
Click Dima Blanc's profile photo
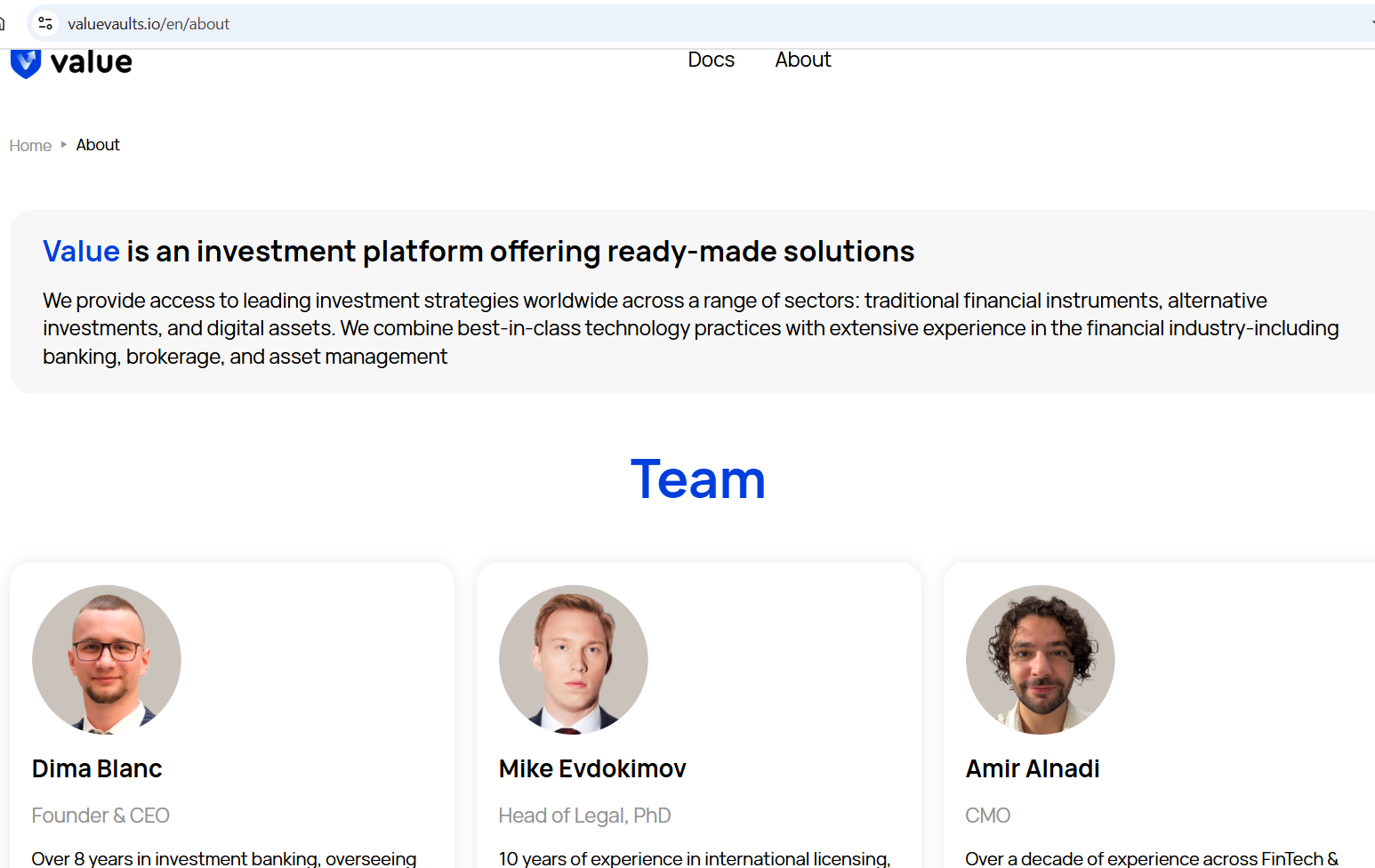tap(107, 659)
